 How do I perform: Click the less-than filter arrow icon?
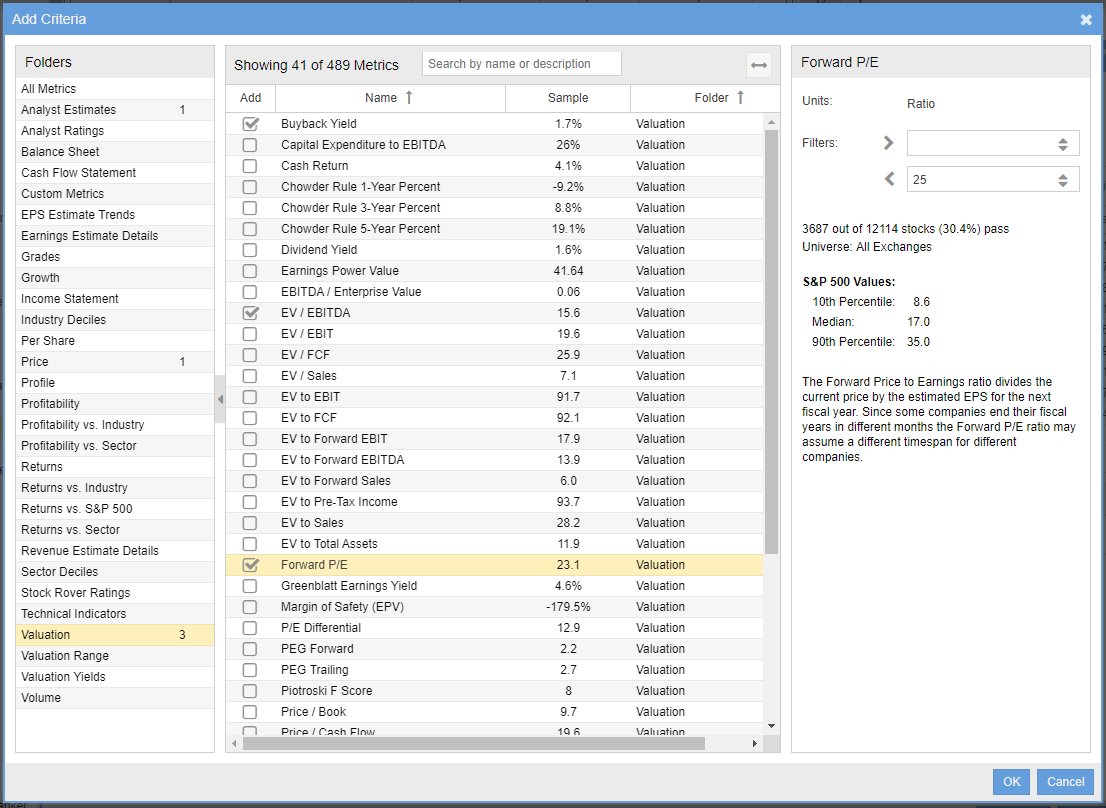888,179
